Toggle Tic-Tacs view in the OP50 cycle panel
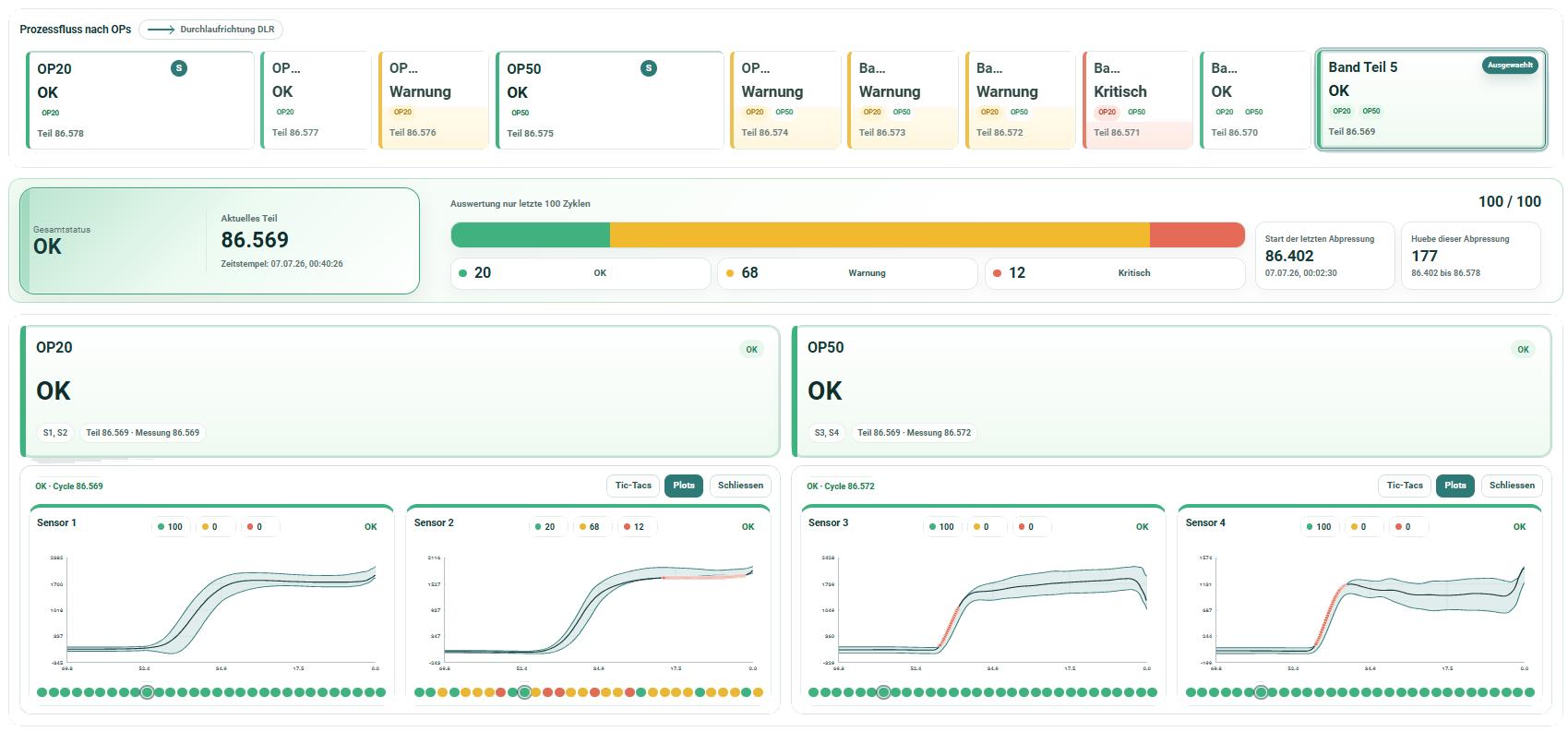 (x=1405, y=486)
